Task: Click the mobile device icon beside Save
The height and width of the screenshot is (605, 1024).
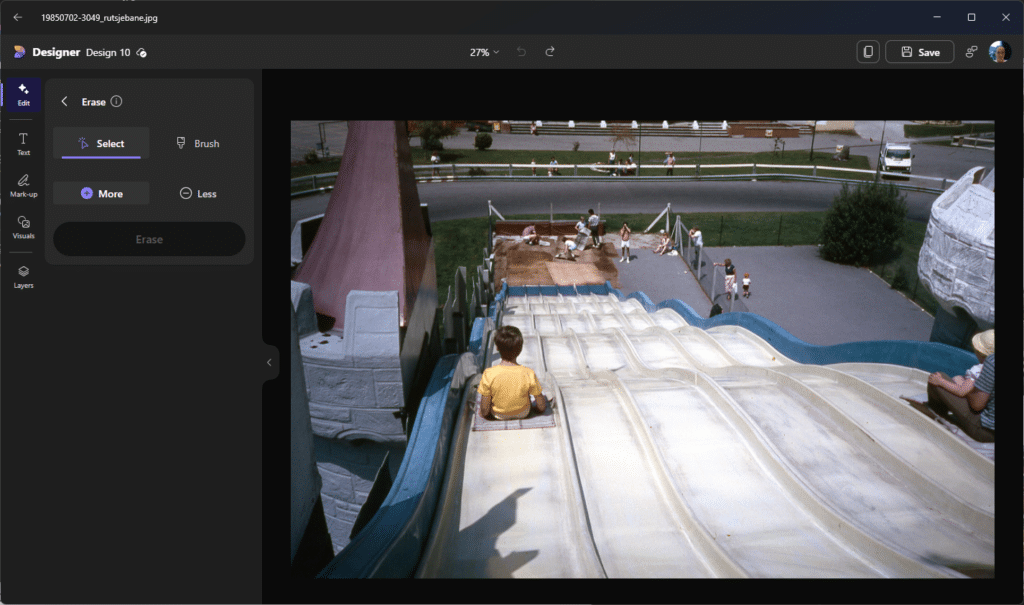Action: click(x=868, y=52)
